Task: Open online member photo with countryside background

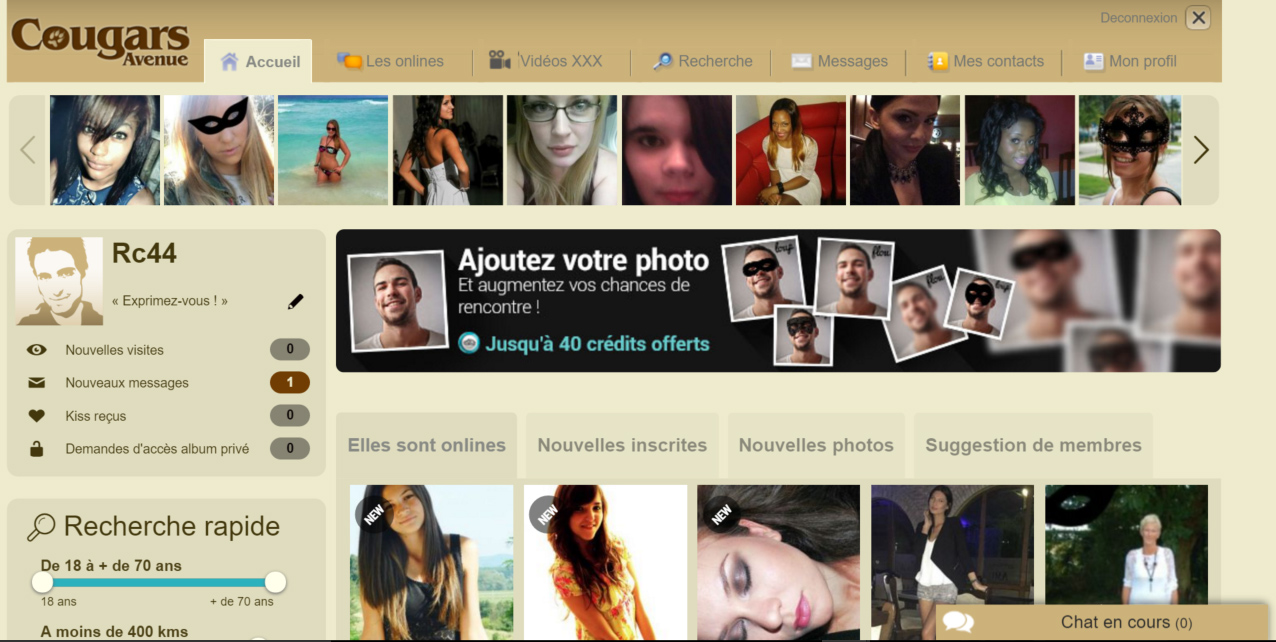Action: click(x=432, y=563)
